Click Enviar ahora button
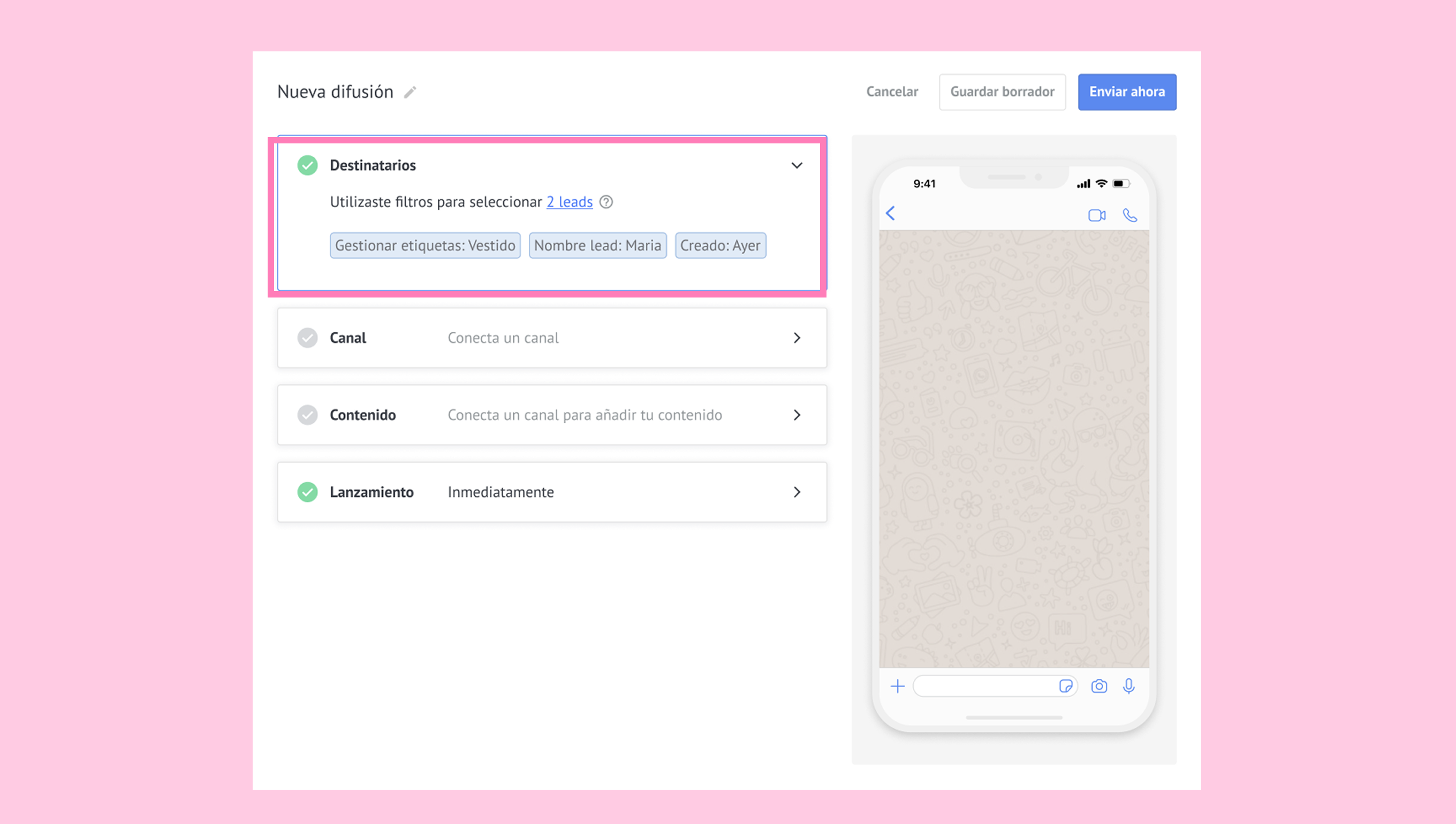 click(1127, 91)
